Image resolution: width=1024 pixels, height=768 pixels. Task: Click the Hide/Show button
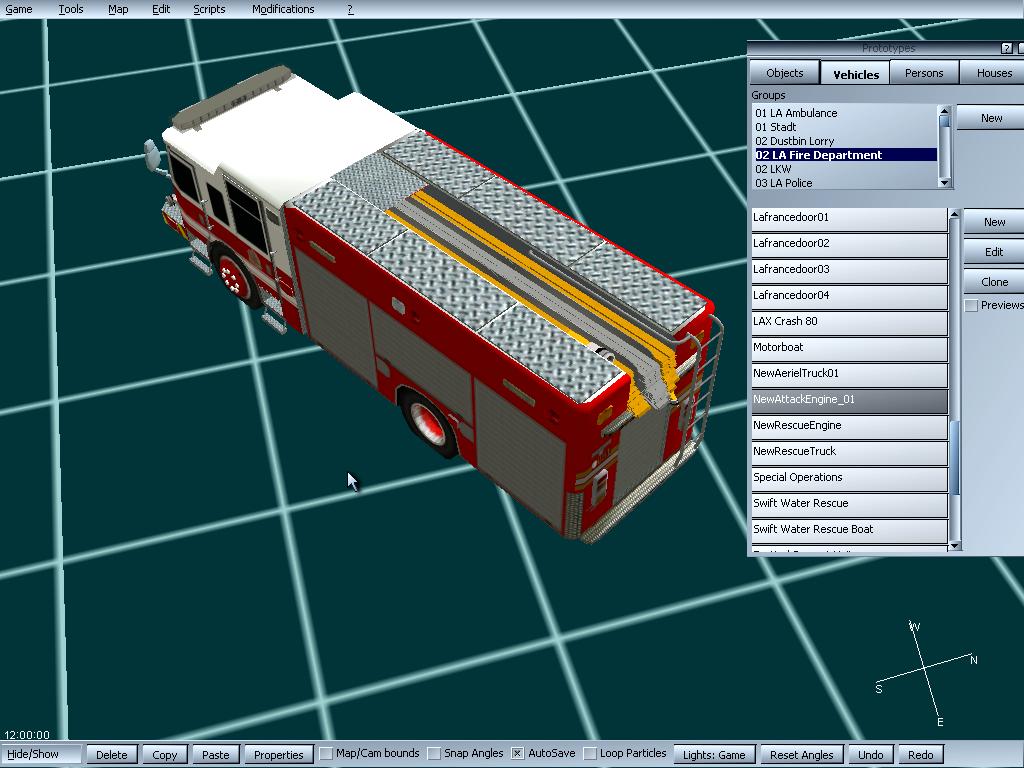coord(41,754)
